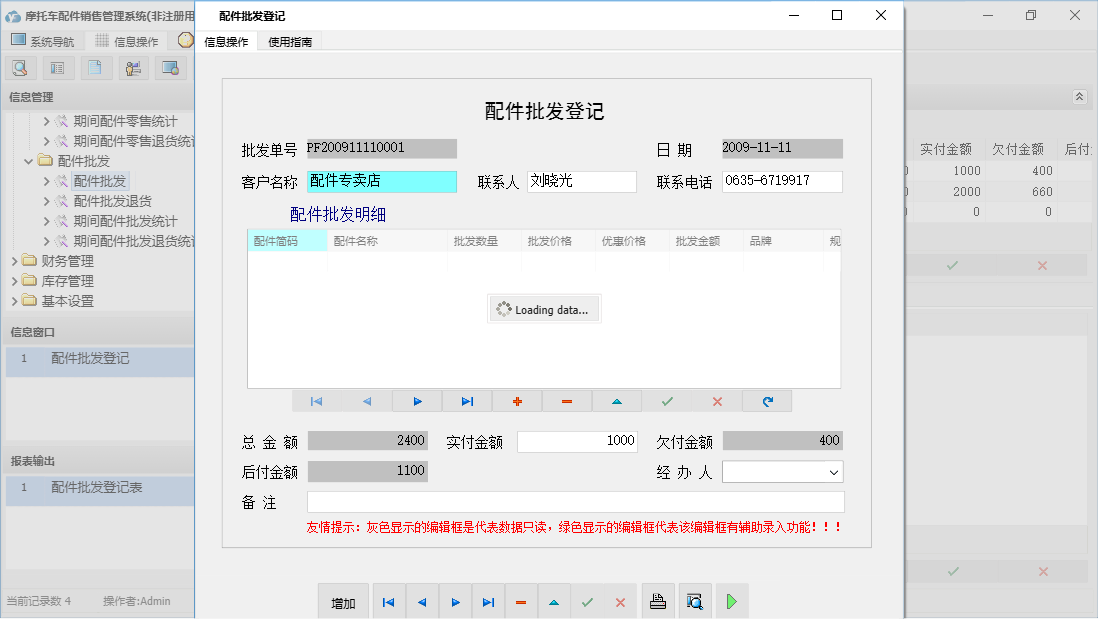
Task: Add a detail row with the red plus icon
Action: coord(517,400)
